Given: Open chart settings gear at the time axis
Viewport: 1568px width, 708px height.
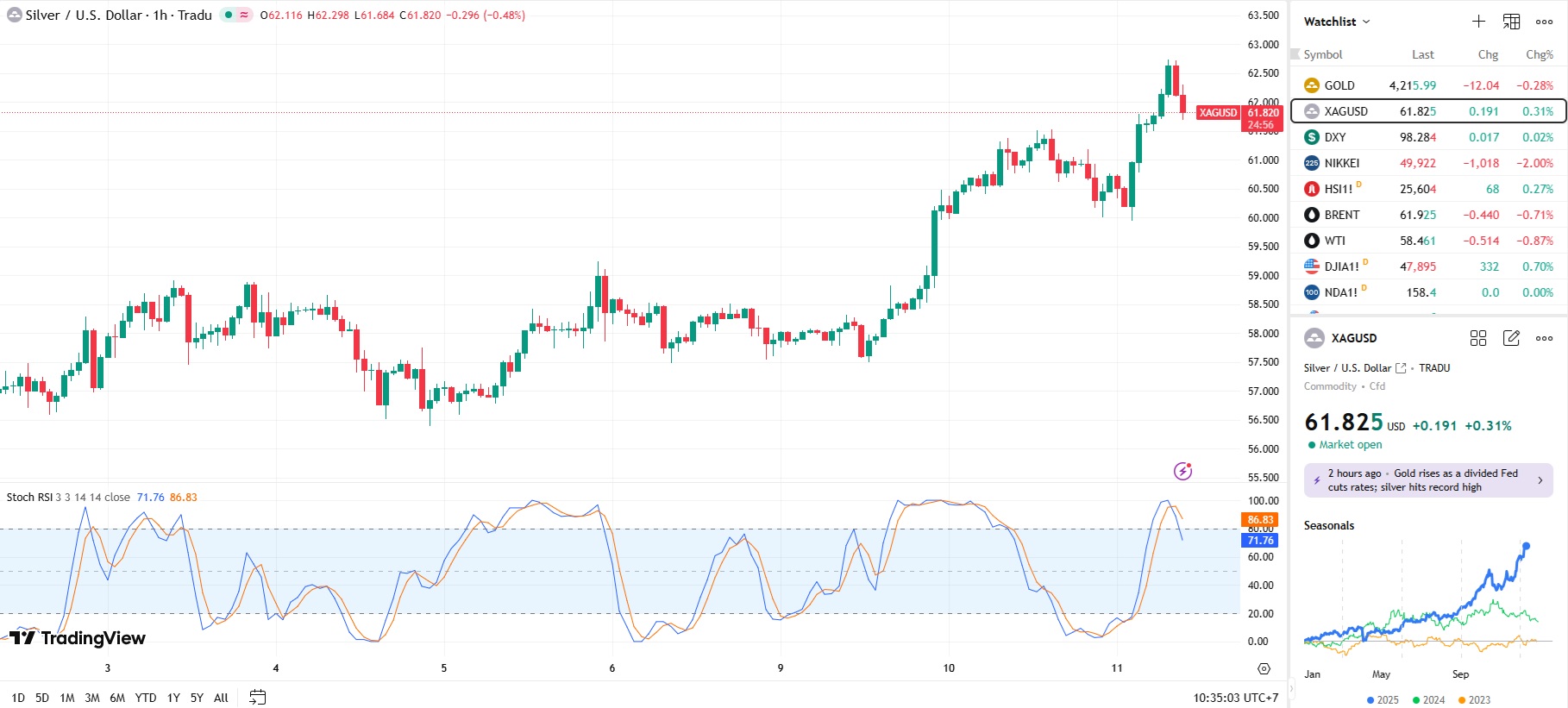Looking at the screenshot, I should click(x=1264, y=668).
